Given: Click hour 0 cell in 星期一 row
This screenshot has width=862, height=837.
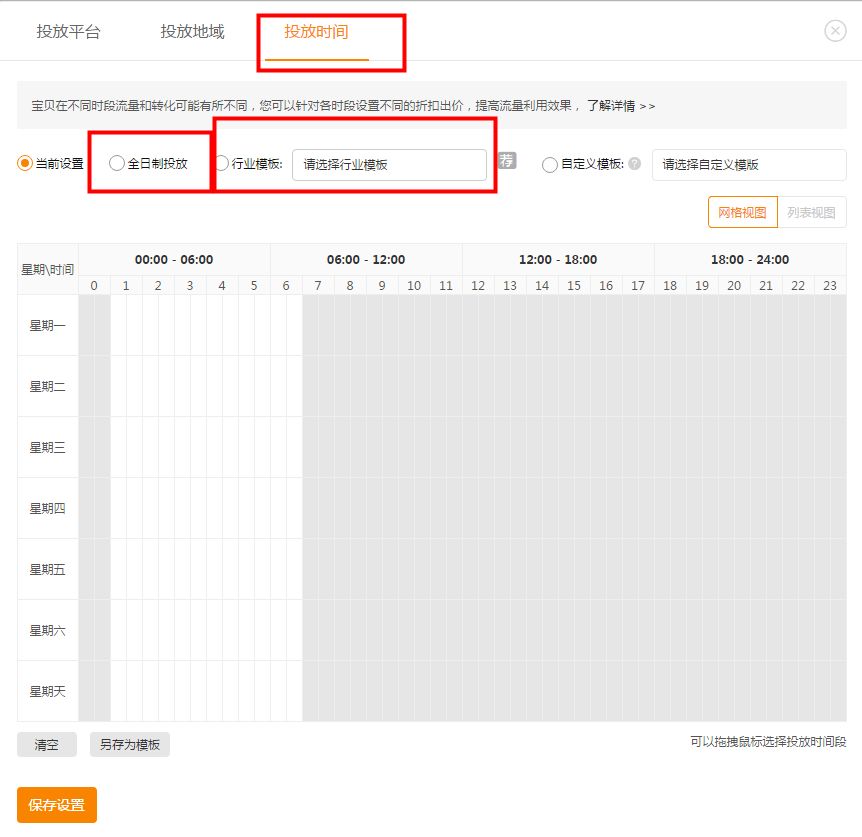Looking at the screenshot, I should click(93, 325).
